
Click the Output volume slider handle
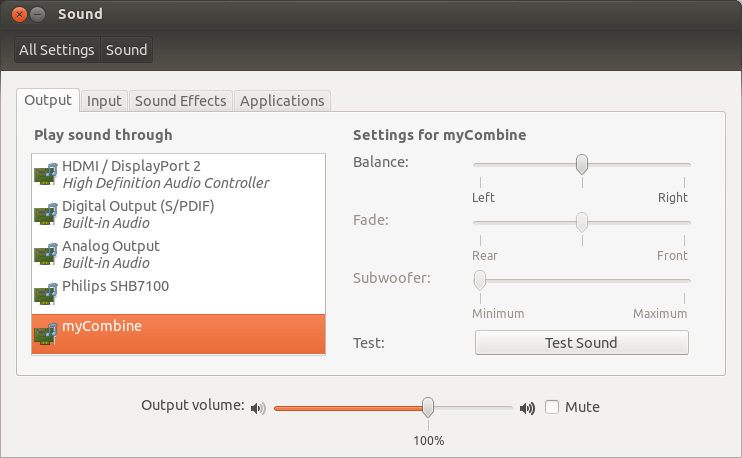click(x=428, y=407)
